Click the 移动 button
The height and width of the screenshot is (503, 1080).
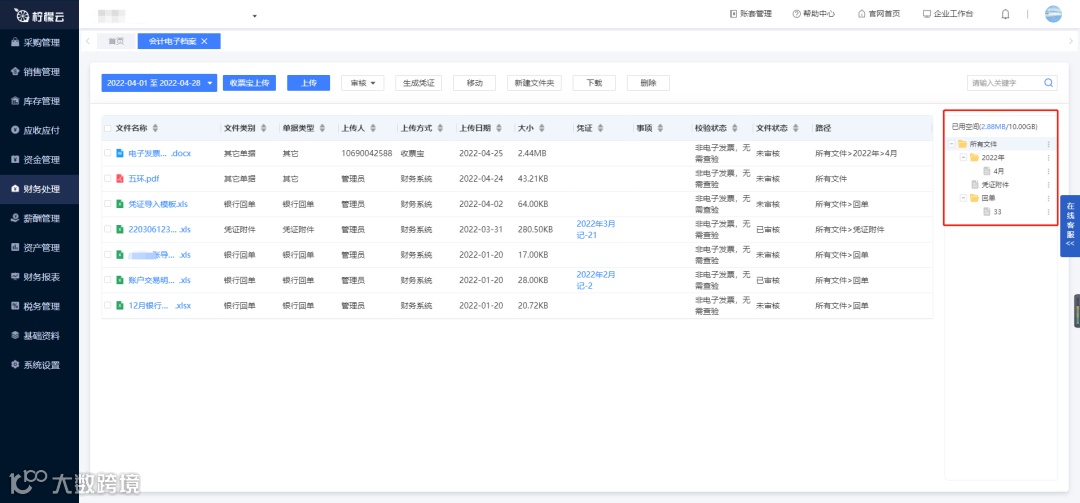pos(475,83)
